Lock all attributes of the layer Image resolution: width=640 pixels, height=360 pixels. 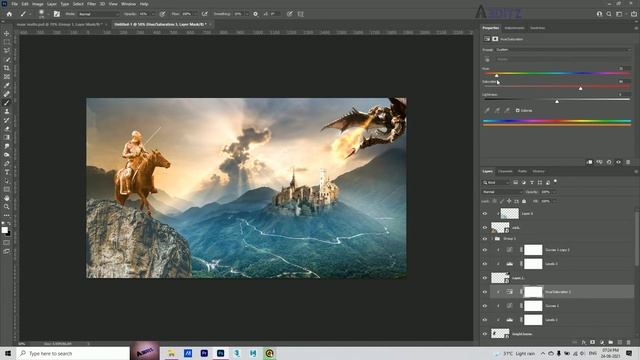click(x=524, y=201)
